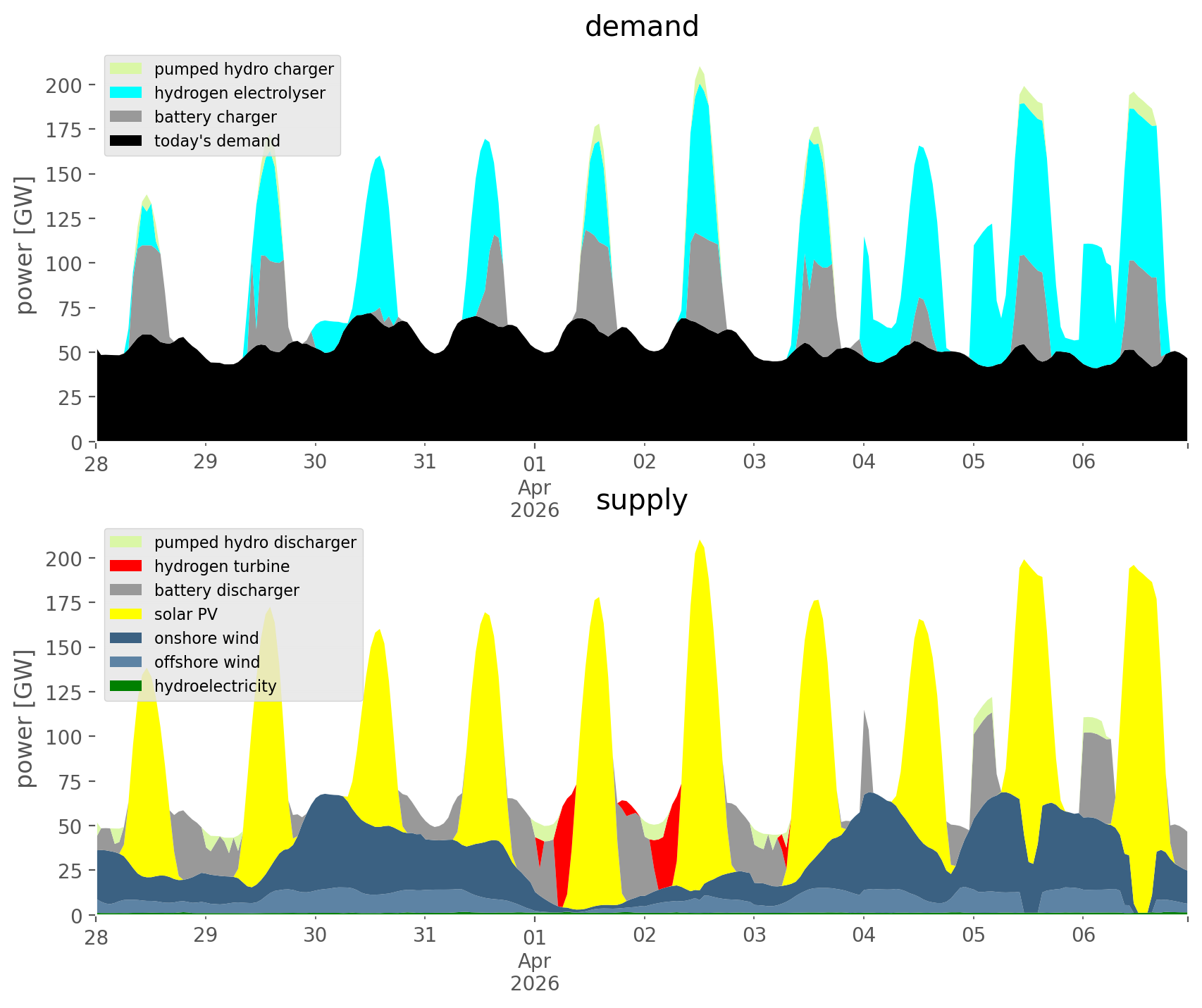The image size is (1202, 1008).
Task: Click the pumped hydro charger legend swatch
Action: [127, 69]
